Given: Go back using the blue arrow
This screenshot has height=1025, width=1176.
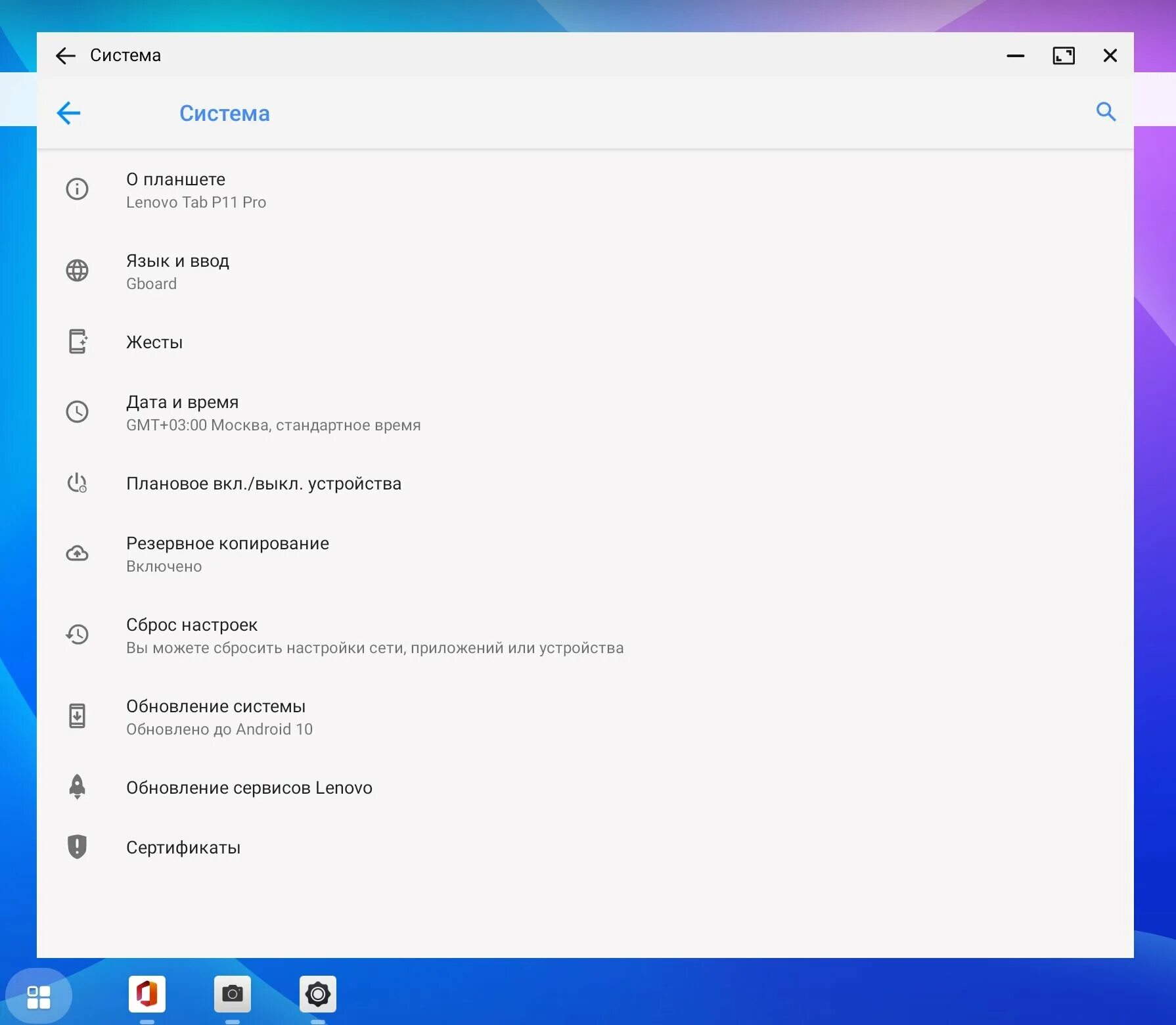Looking at the screenshot, I should pos(68,112).
